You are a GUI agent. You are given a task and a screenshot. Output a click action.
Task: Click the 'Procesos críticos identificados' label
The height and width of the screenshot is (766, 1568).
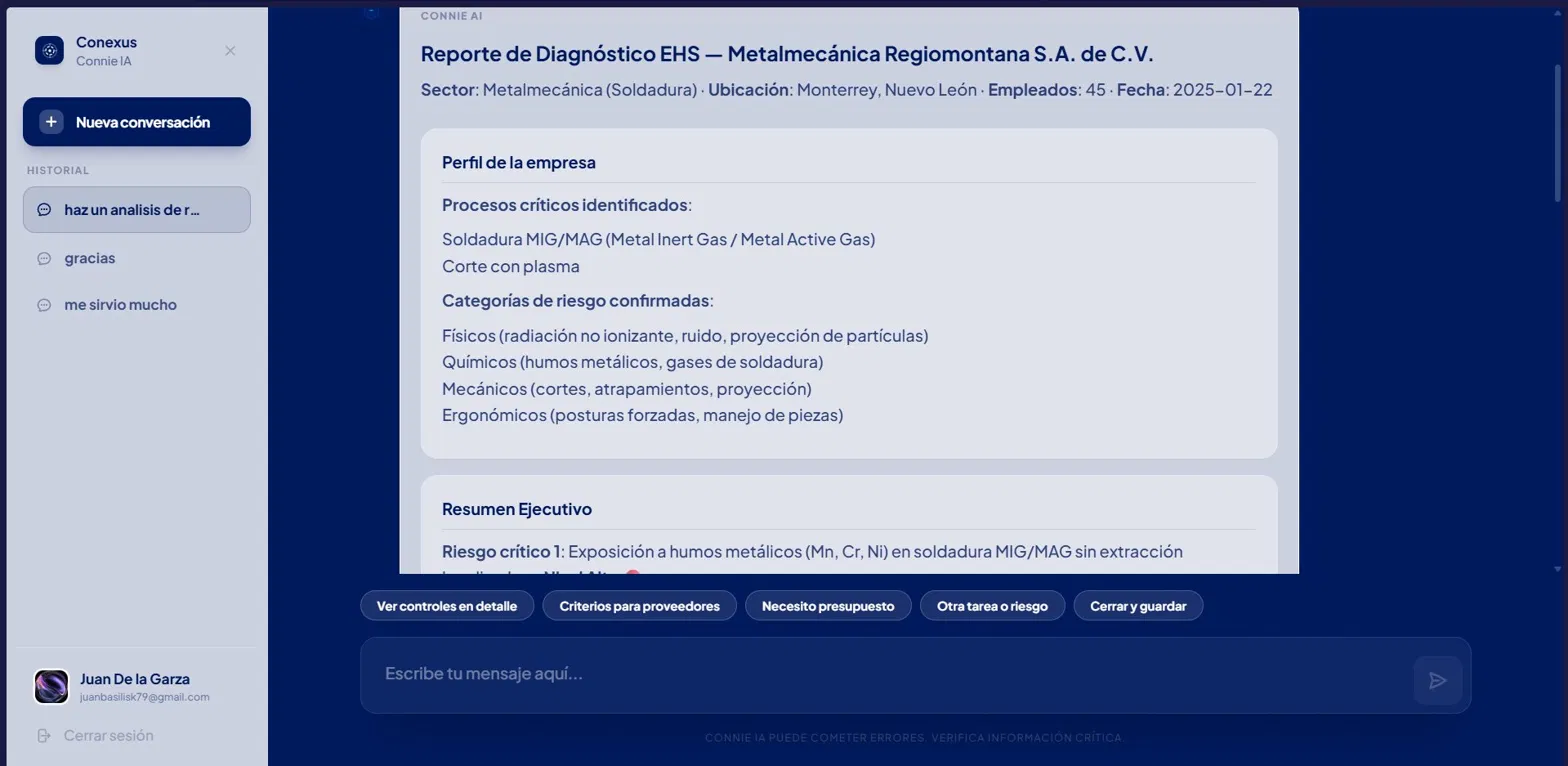pos(565,205)
